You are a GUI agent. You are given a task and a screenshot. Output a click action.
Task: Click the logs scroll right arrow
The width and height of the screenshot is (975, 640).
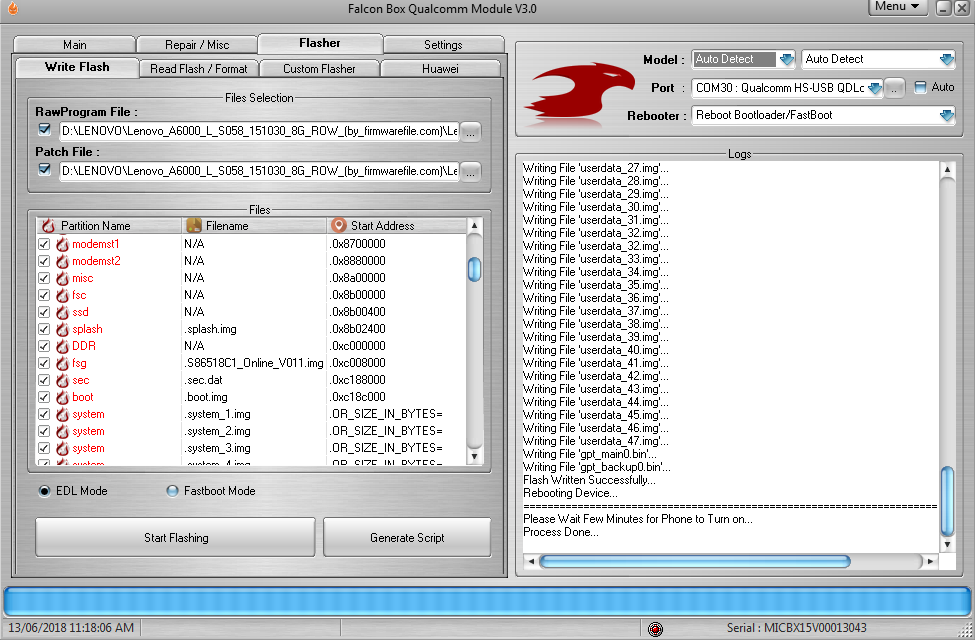point(930,561)
